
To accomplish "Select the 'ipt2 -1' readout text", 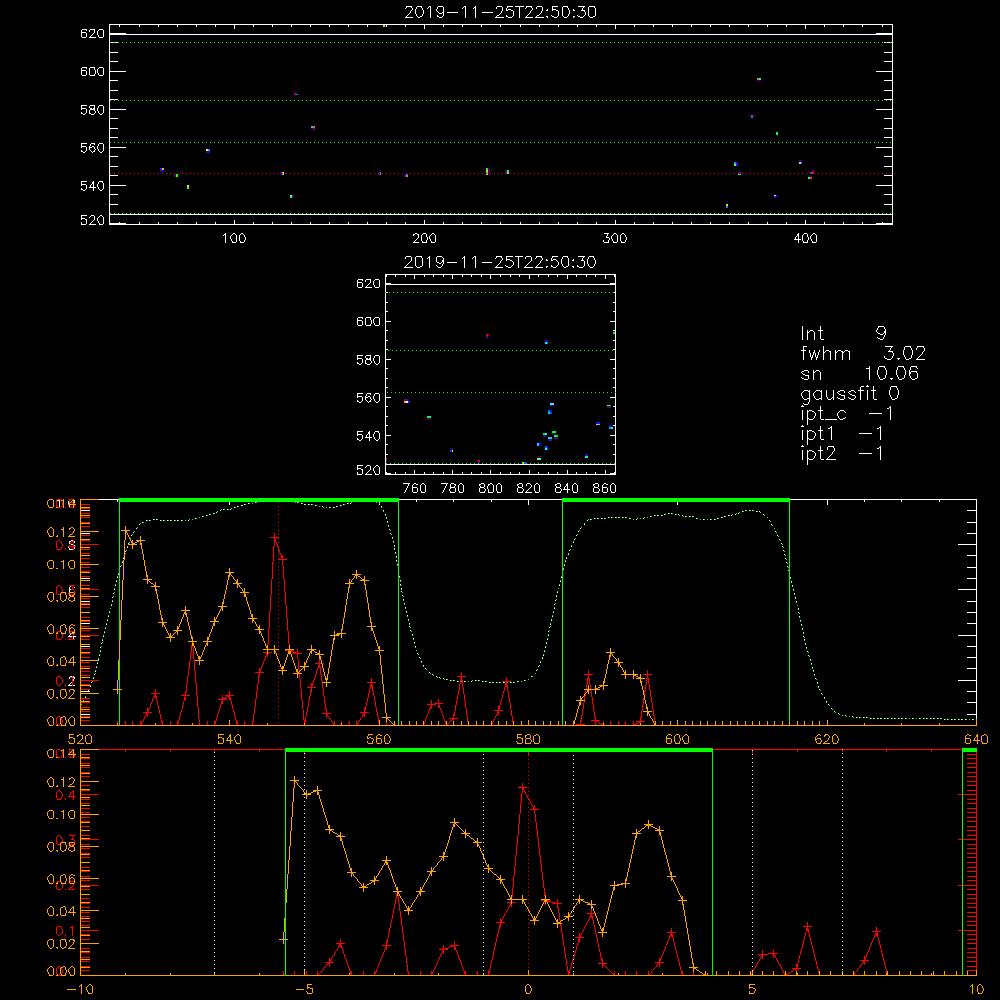I will coord(842,453).
